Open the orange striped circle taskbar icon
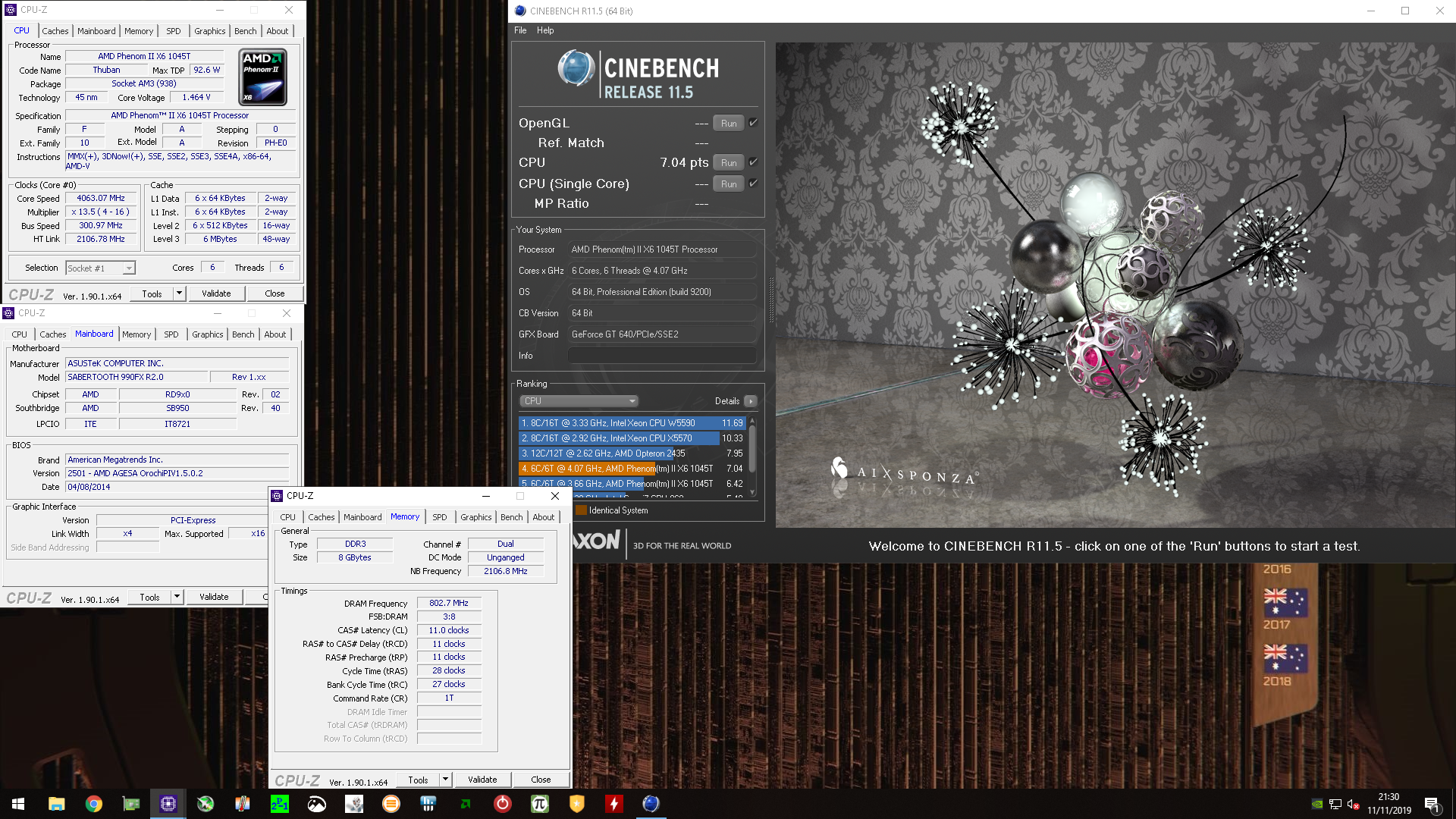 (x=391, y=804)
